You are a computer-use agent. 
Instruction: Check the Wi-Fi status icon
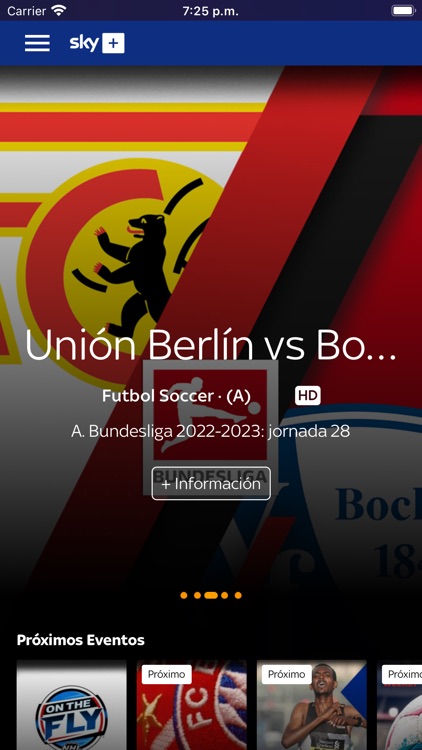pos(59,11)
